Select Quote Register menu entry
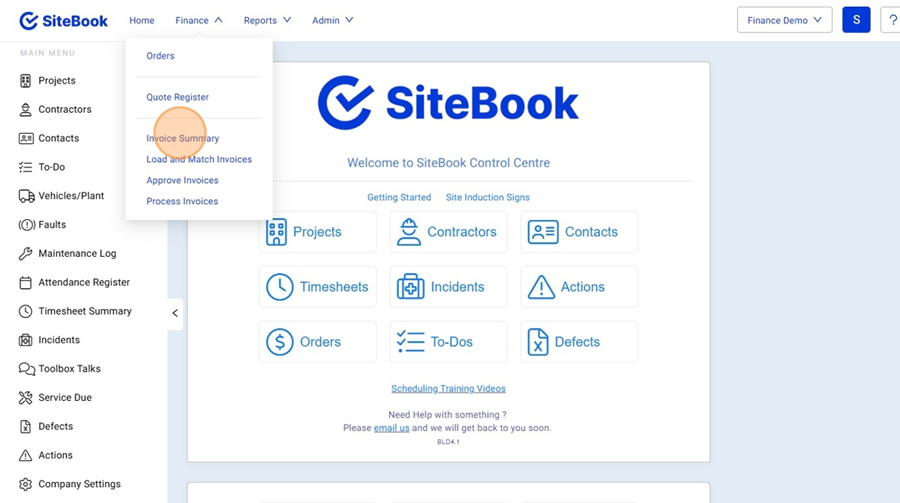Image resolution: width=900 pixels, height=503 pixels. (177, 98)
